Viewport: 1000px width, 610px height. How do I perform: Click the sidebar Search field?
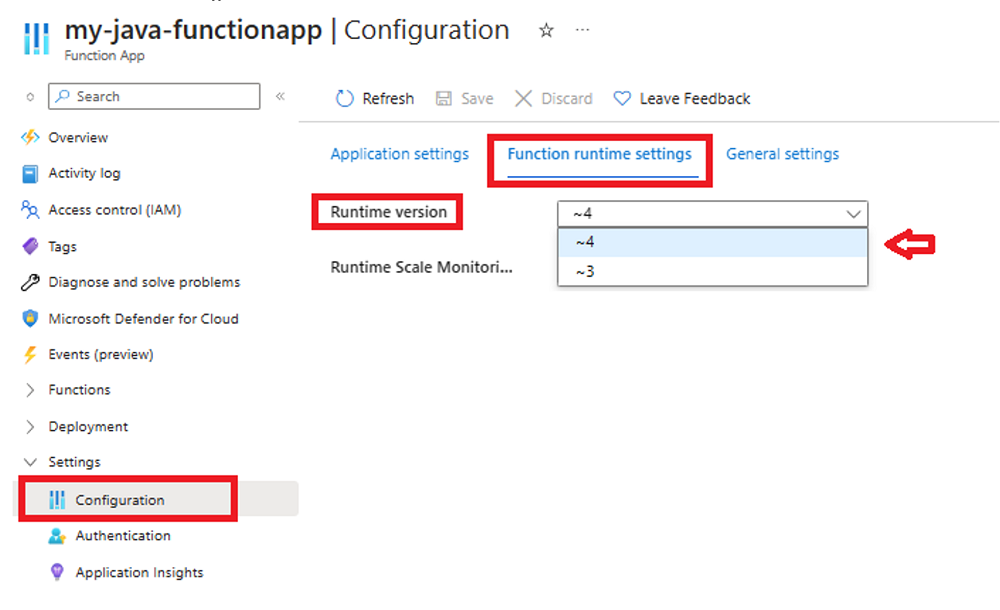pyautogui.click(x=155, y=96)
